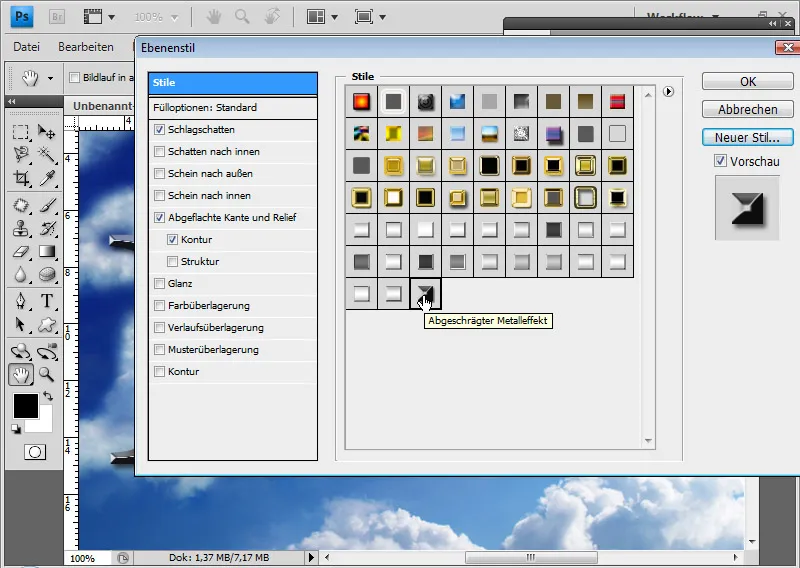Screen dimensions: 800x568
Task: Enable the Glanz checkbox
Action: click(x=160, y=283)
